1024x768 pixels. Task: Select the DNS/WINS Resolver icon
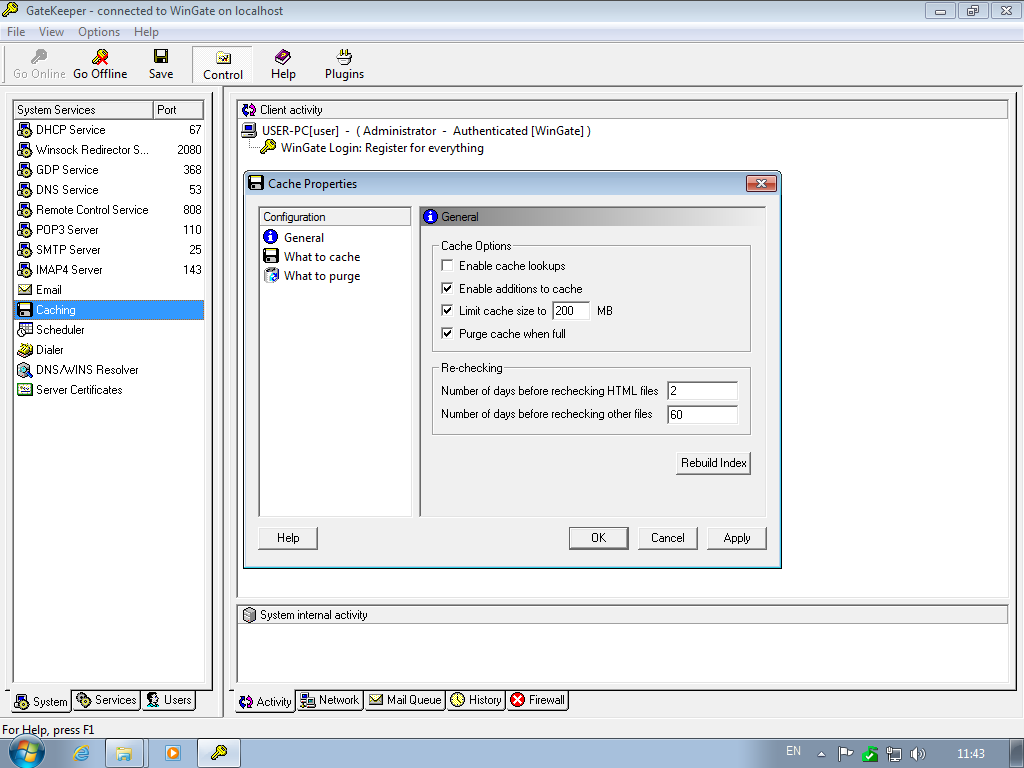[x=25, y=370]
